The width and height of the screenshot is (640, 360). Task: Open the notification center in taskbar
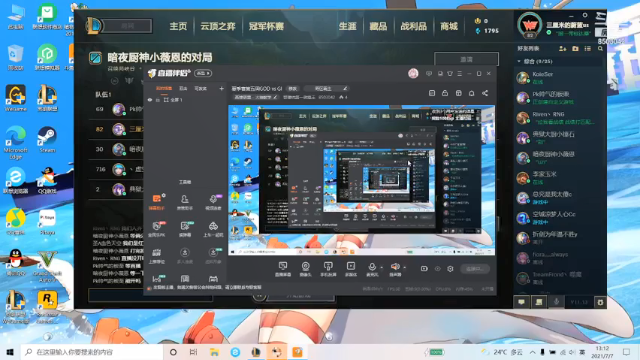click(627, 352)
